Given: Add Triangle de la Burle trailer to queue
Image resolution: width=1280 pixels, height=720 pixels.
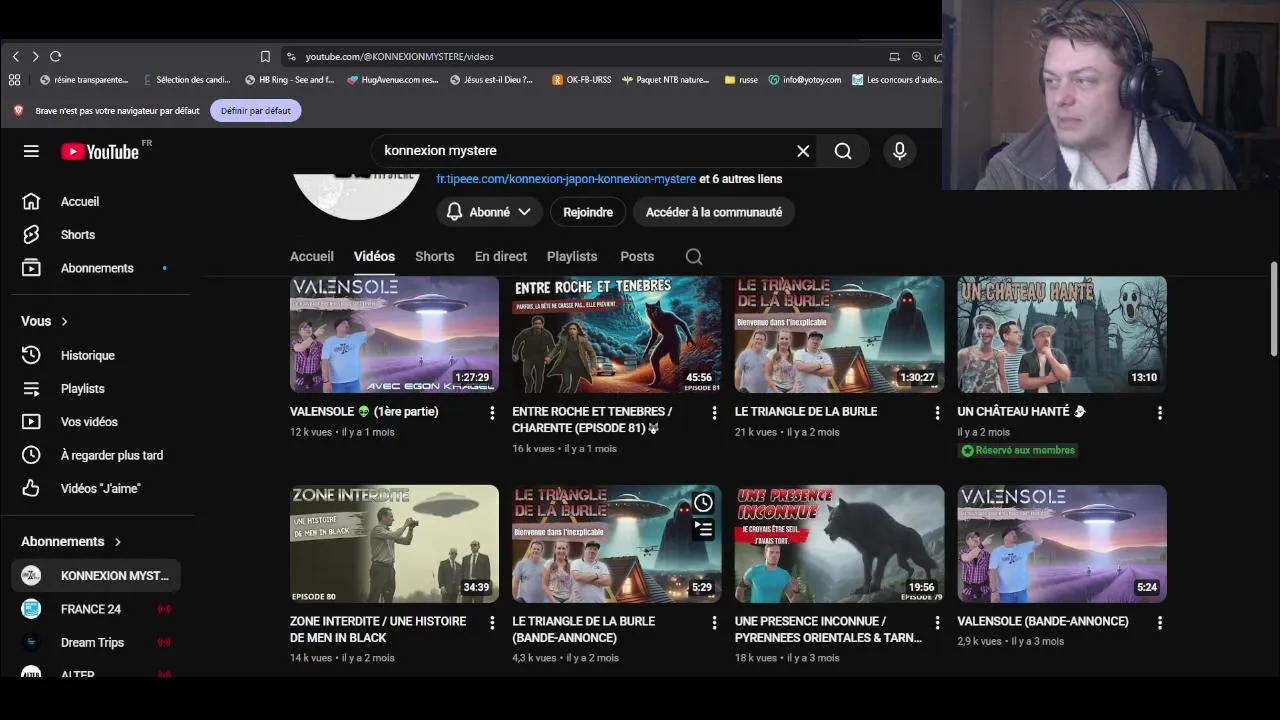Looking at the screenshot, I should pos(704,530).
